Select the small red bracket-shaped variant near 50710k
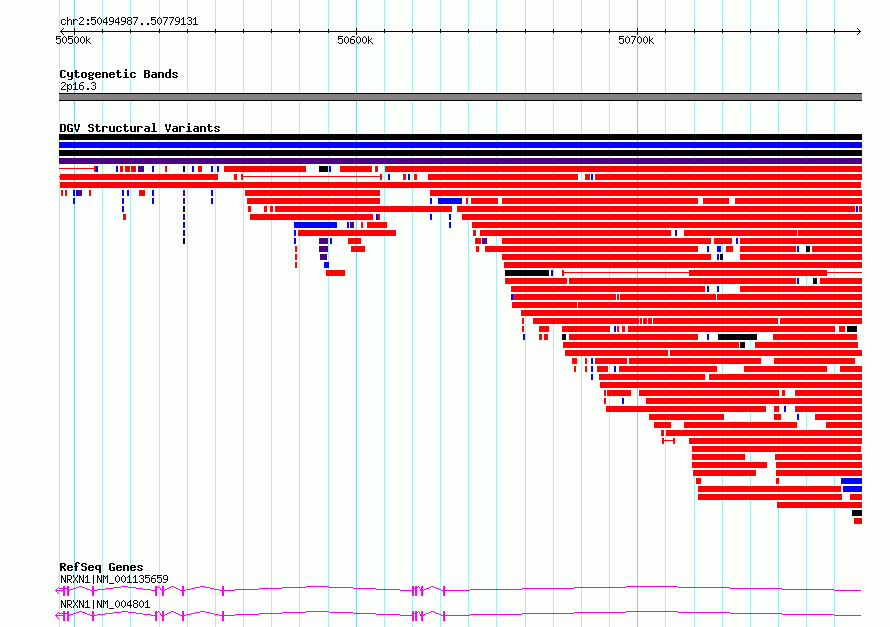 [669, 441]
